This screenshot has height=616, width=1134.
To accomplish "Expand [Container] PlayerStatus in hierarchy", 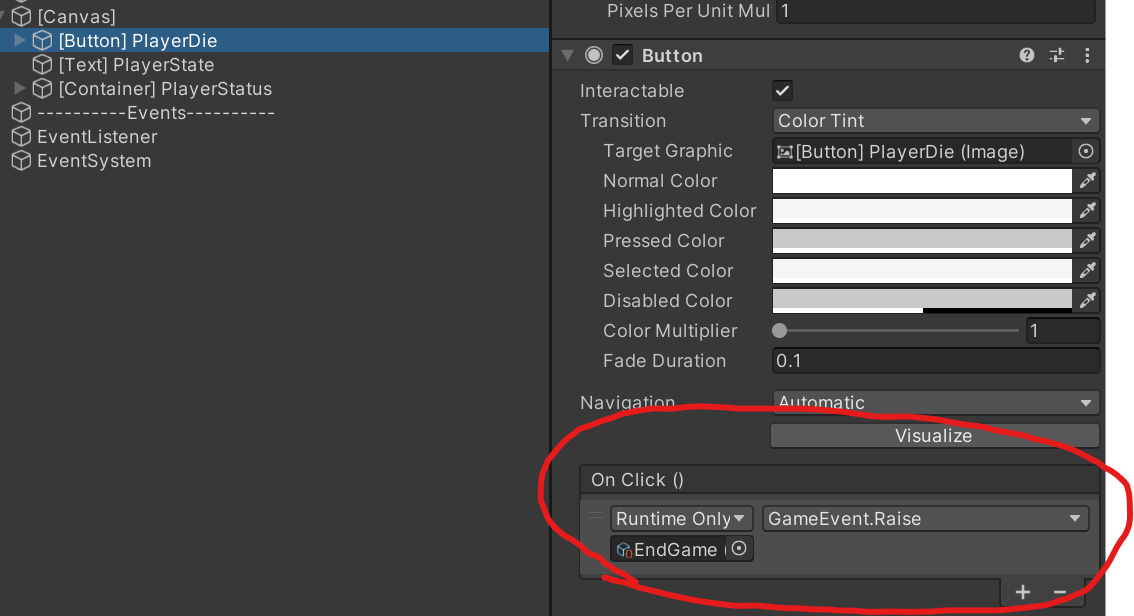I will 20,88.
